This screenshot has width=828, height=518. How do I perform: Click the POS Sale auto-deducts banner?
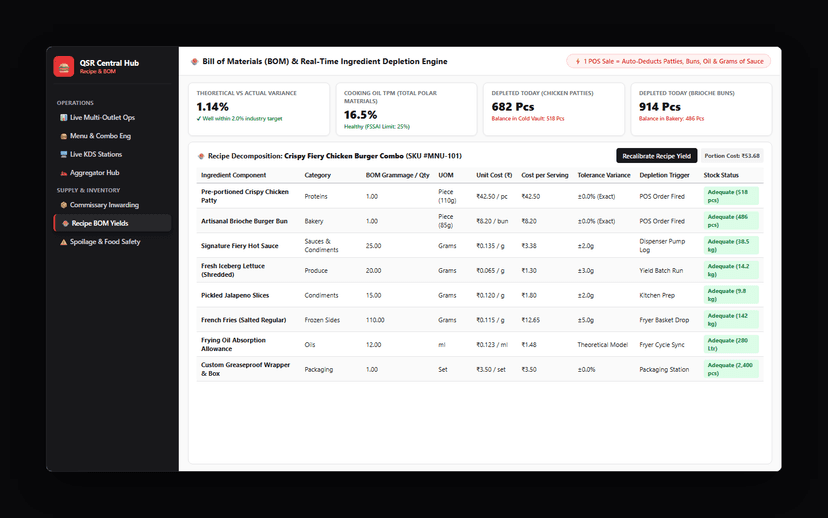(x=669, y=61)
